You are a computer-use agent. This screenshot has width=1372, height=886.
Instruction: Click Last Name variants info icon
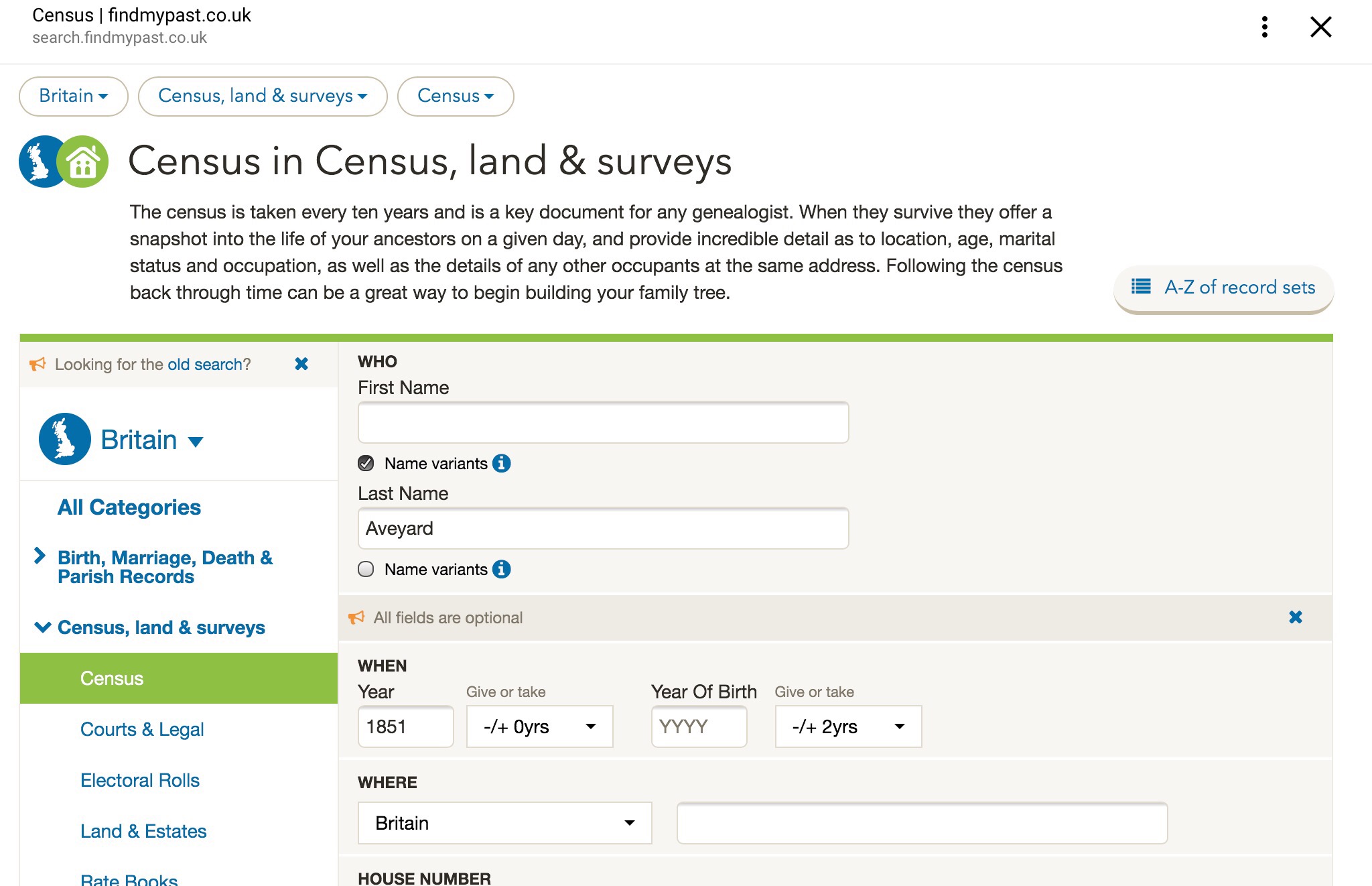pyautogui.click(x=501, y=569)
